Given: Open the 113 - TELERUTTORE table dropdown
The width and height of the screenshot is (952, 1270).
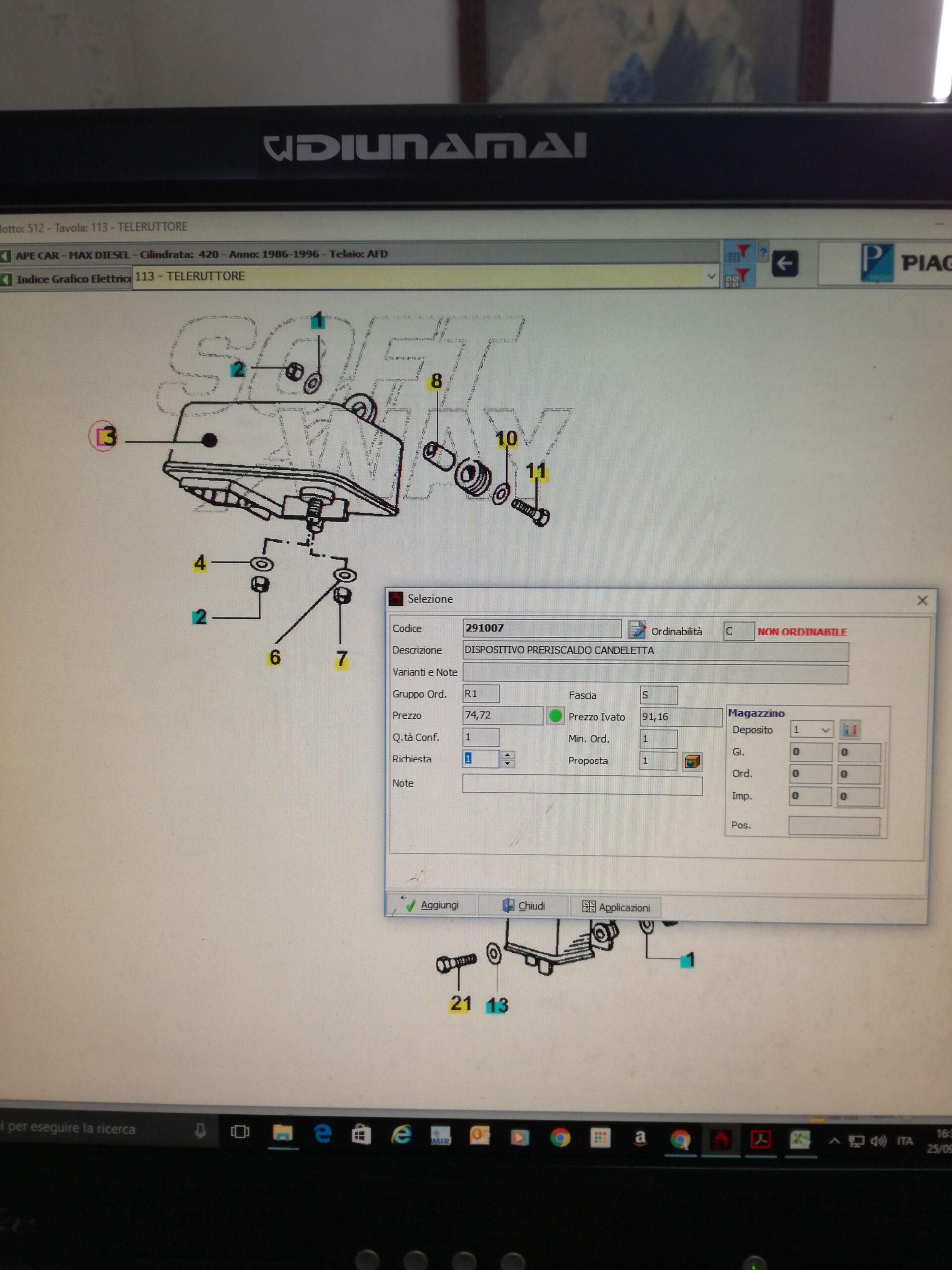Looking at the screenshot, I should pyautogui.click(x=711, y=276).
